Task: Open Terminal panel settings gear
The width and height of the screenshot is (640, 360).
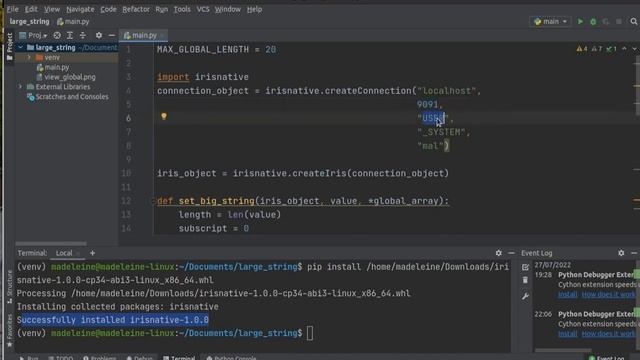Action: point(498,253)
